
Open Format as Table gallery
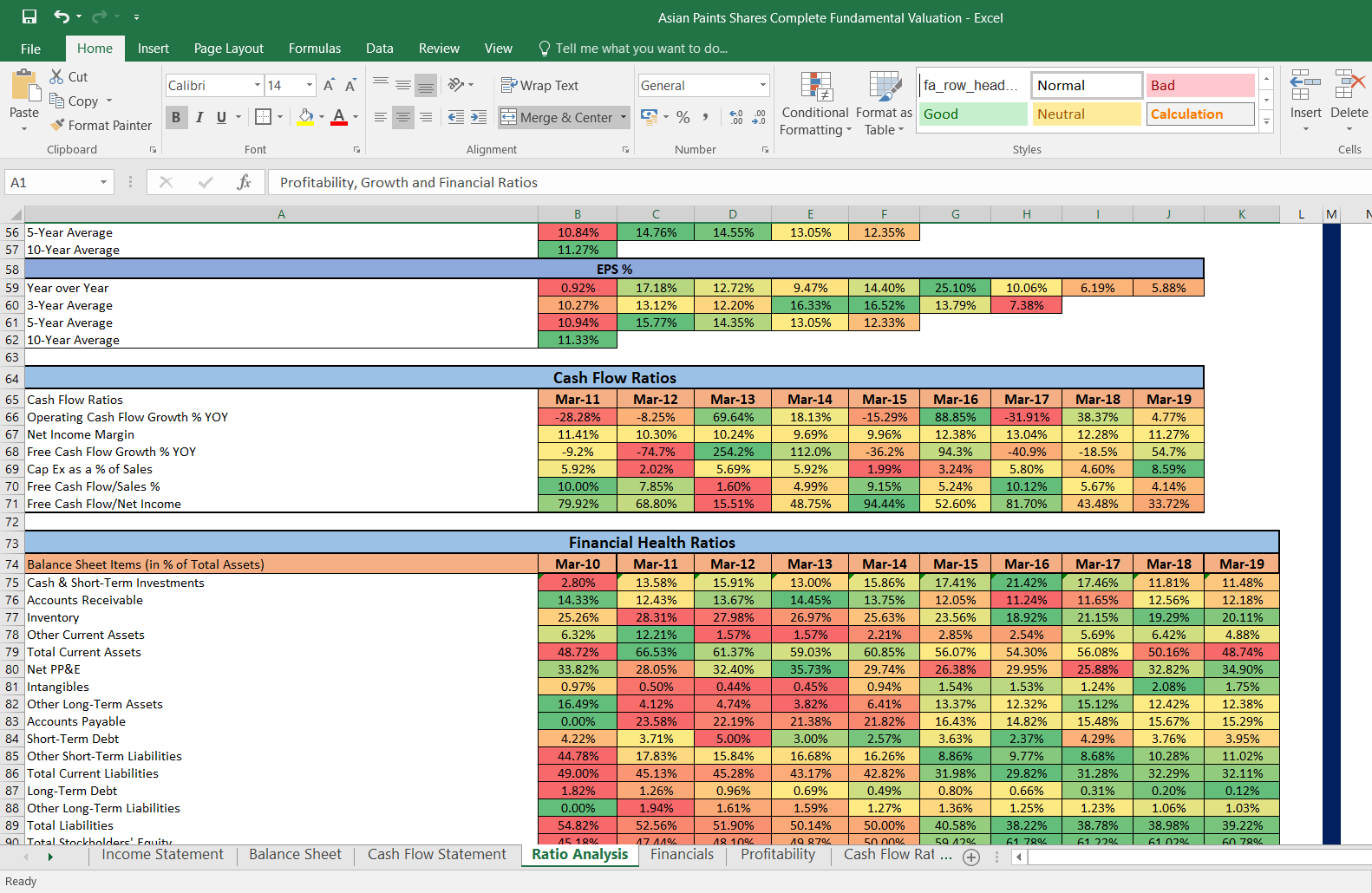pyautogui.click(x=884, y=104)
